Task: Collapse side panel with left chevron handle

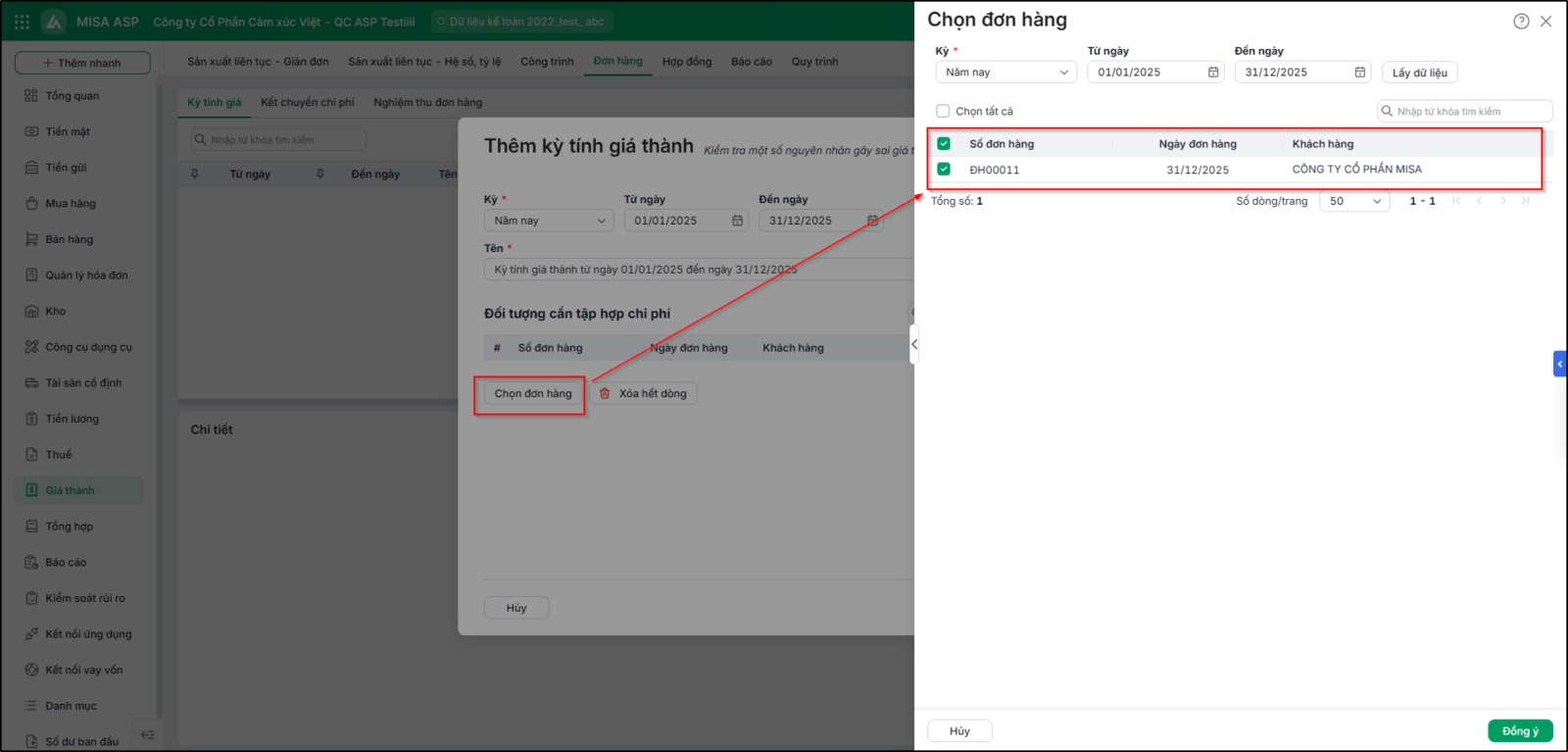Action: 914,344
